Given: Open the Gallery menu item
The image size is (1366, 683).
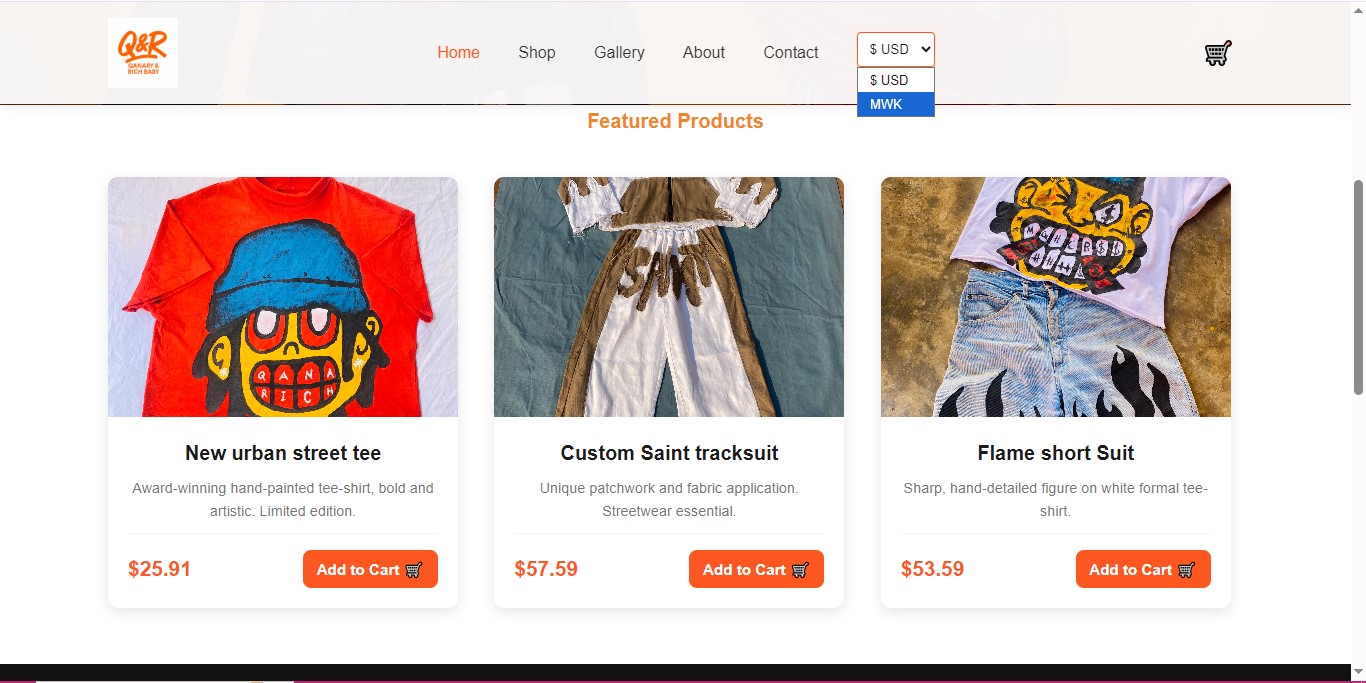Looking at the screenshot, I should tap(619, 52).
